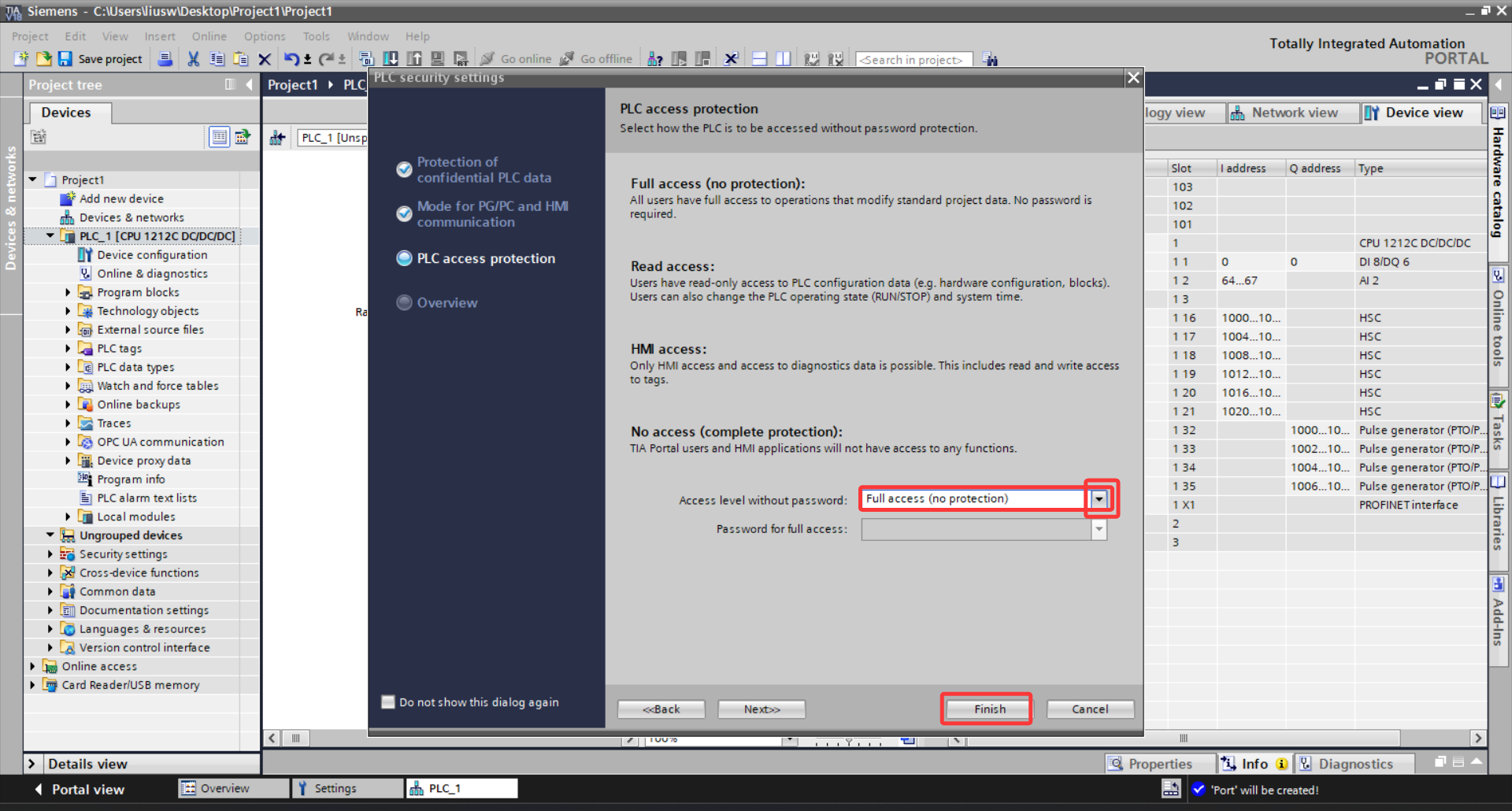Click the Paste toolbar icon
Viewport: 1512px width, 811px height.
(241, 58)
